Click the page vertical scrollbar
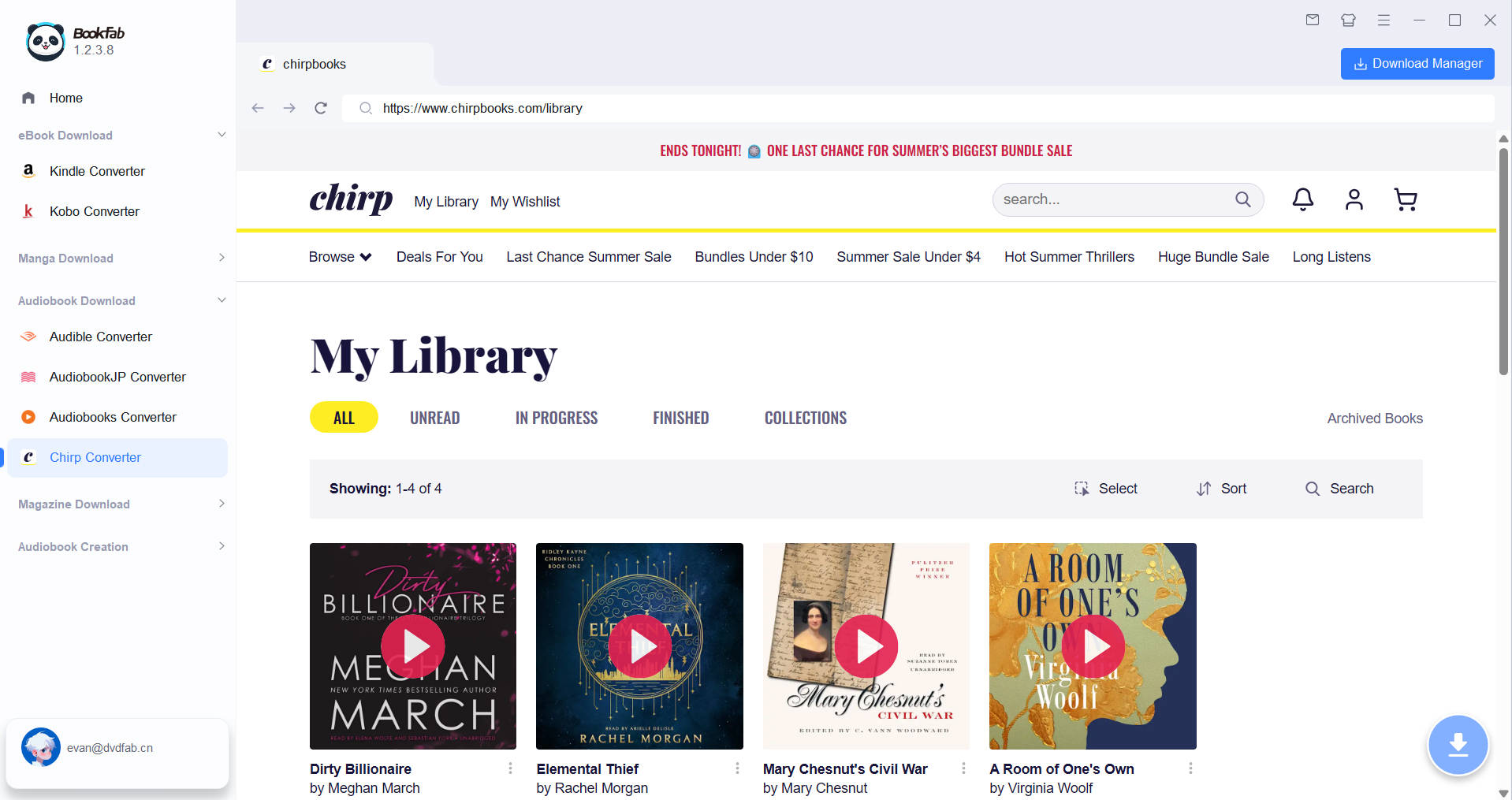 click(x=1503, y=260)
